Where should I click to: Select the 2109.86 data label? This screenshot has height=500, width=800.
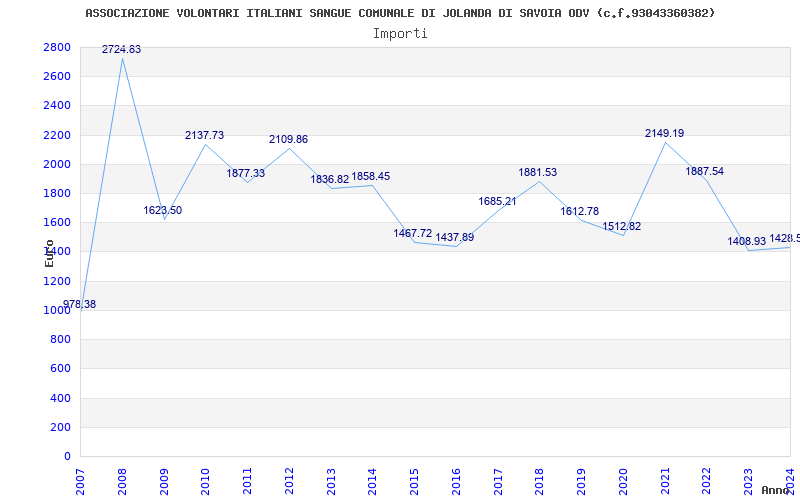click(x=289, y=139)
